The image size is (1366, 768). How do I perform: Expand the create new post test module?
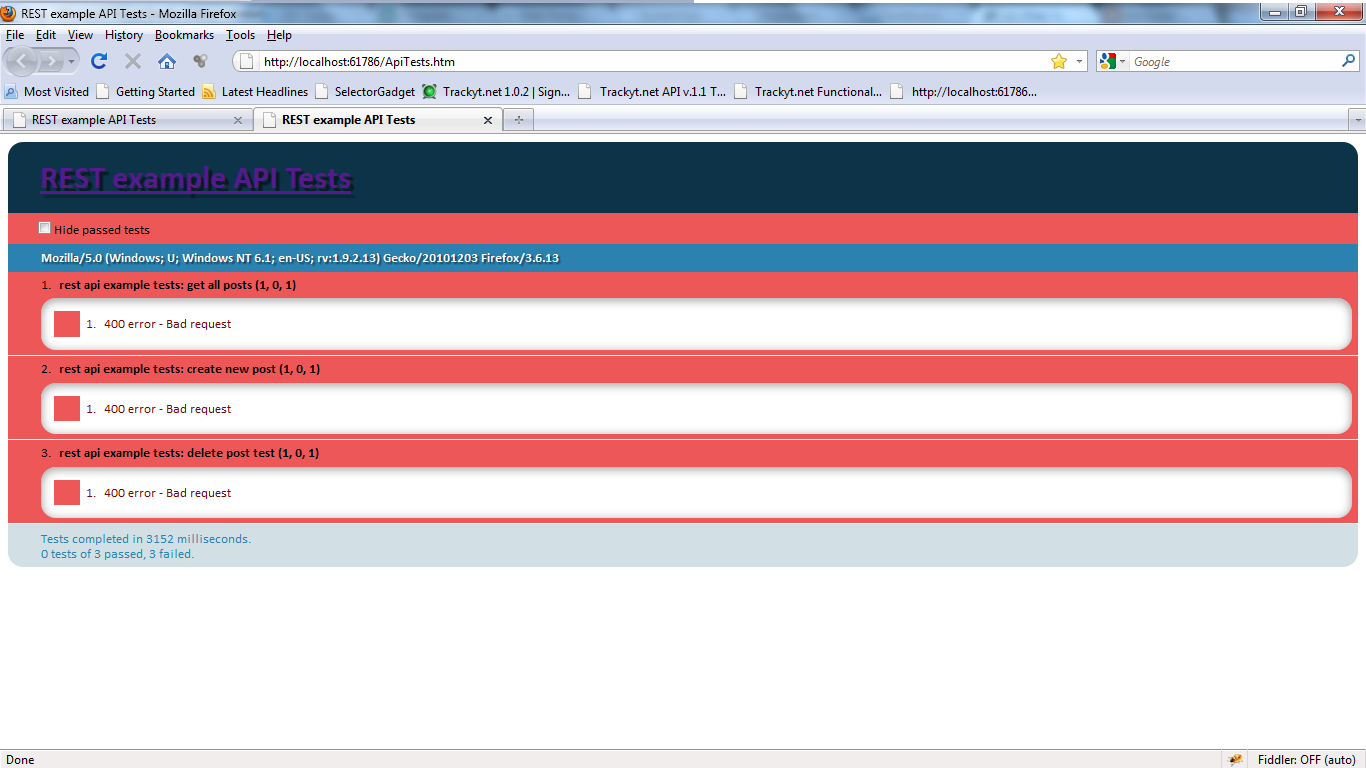189,369
